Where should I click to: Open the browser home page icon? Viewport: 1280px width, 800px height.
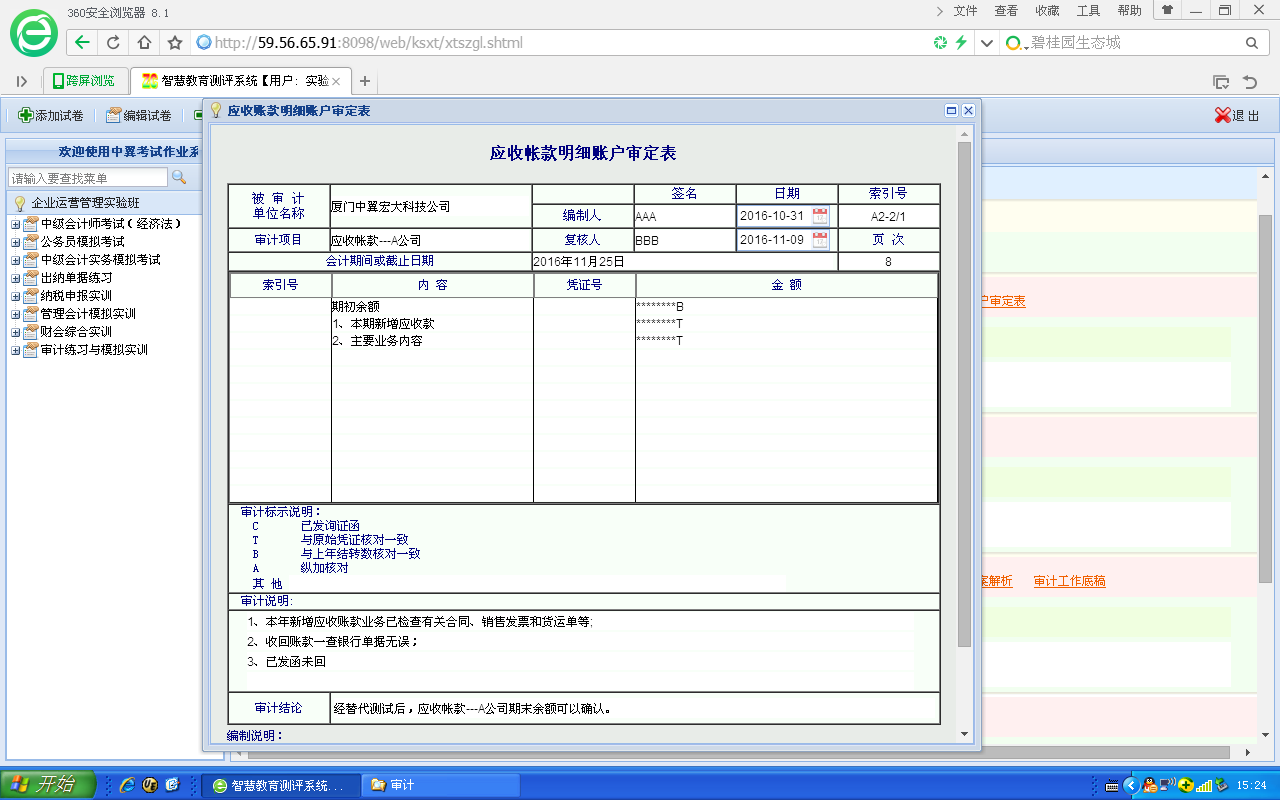coord(144,43)
